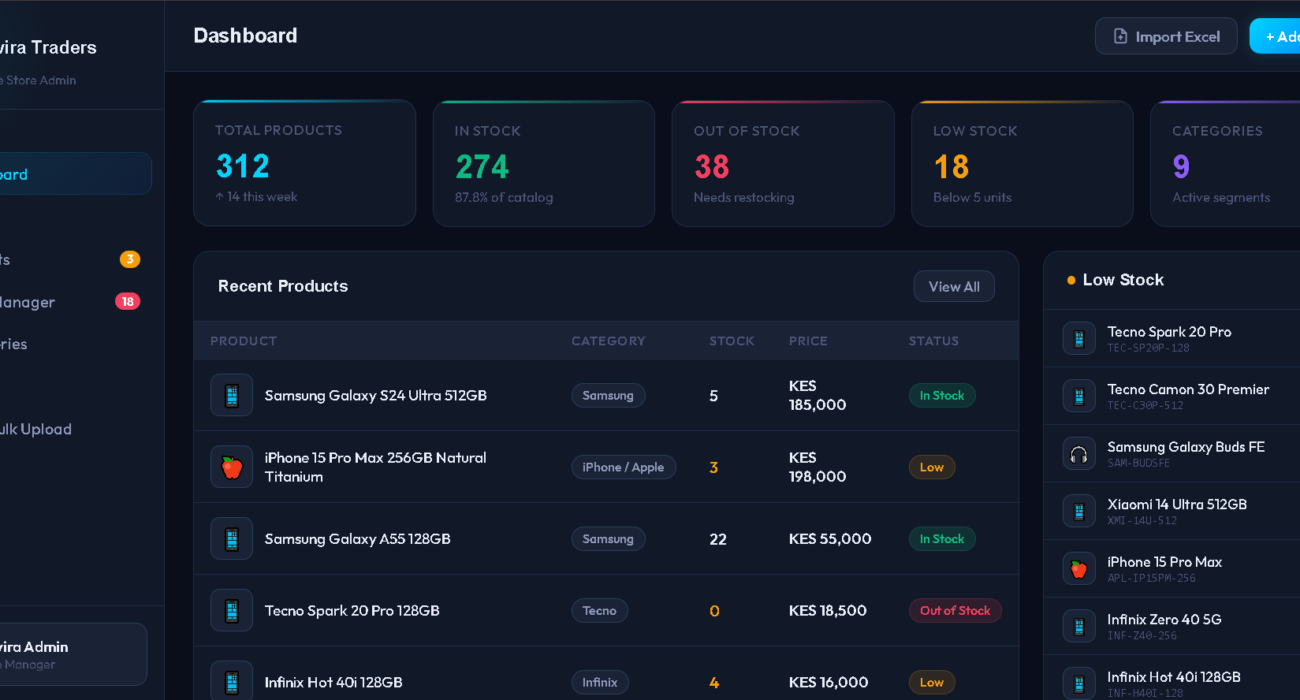Viewport: 1300px width, 700px height.
Task: Click the Infinix Zero 40 5G phone icon
Action: click(x=1078, y=626)
